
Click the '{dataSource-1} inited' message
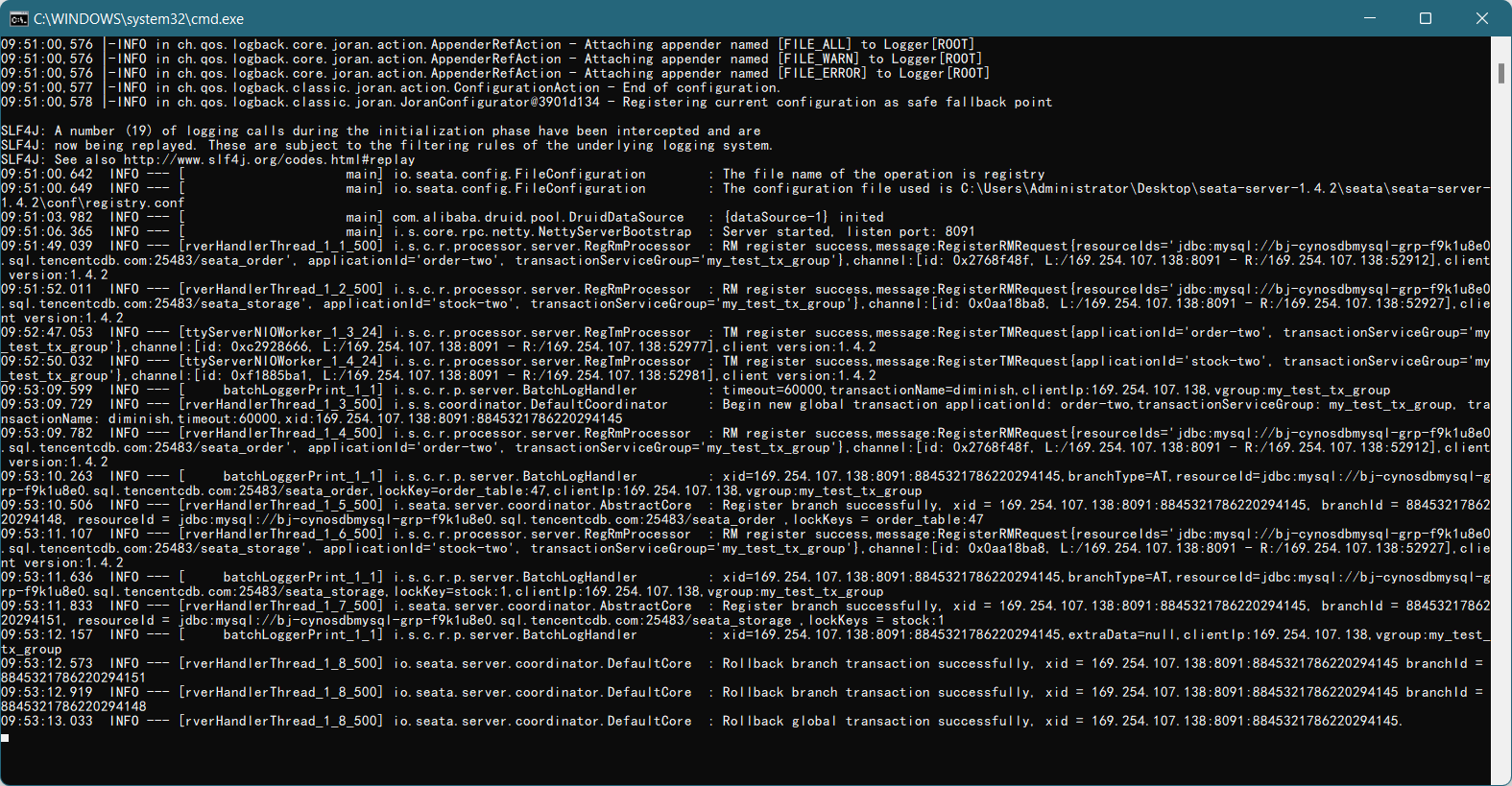click(x=803, y=217)
